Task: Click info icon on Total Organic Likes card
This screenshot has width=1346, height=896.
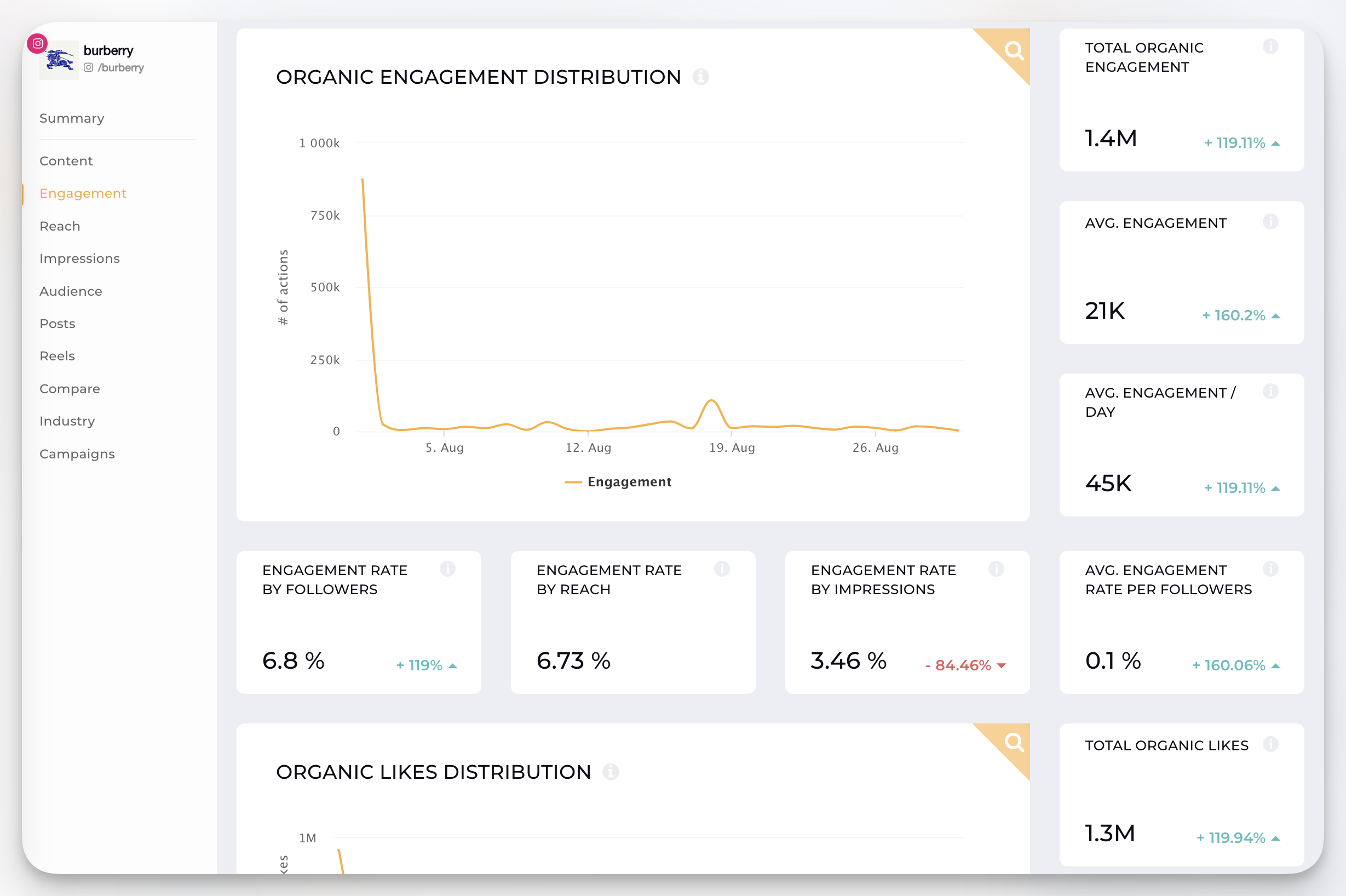Action: [x=1270, y=744]
